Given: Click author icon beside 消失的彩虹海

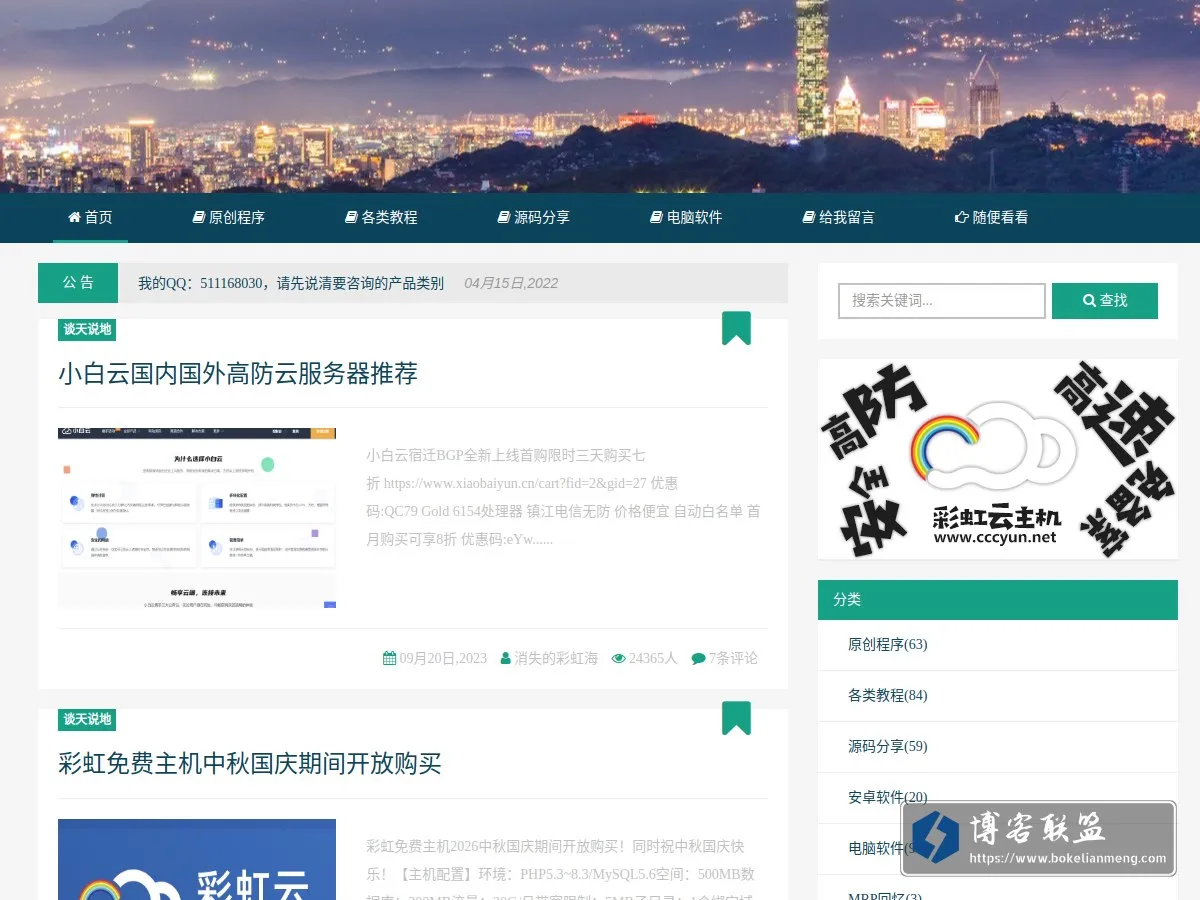Looking at the screenshot, I should point(506,658).
